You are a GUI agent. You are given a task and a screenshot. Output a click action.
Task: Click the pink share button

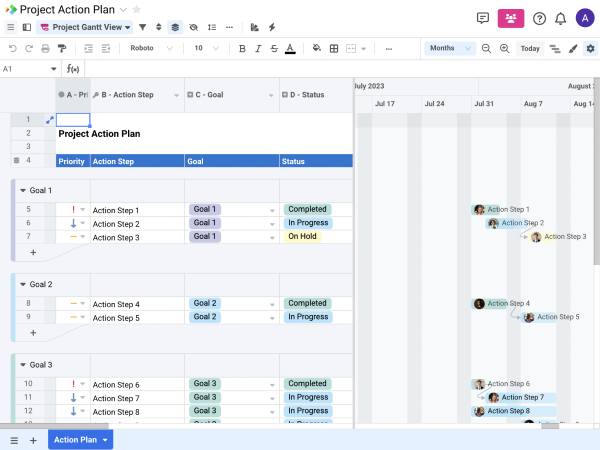[511, 18]
